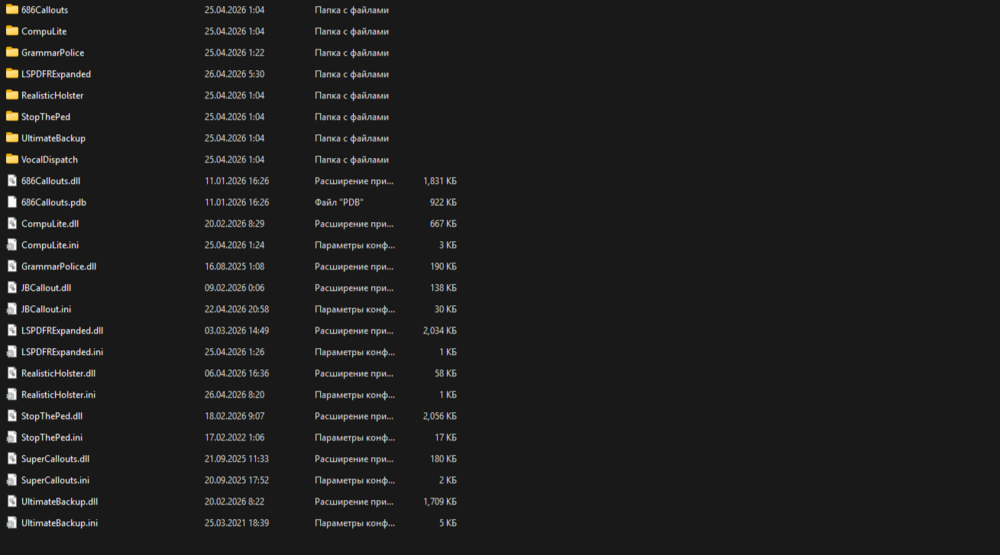Select the LSPDFRExpanded folder icon
1000x555 pixels.
(11, 73)
